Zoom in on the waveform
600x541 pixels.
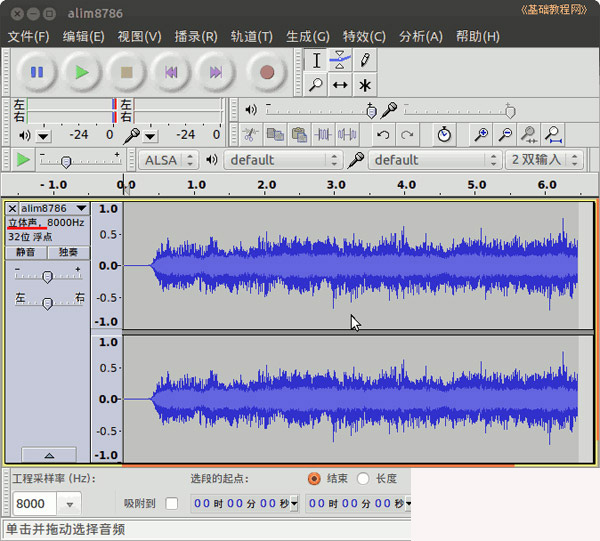pos(481,134)
